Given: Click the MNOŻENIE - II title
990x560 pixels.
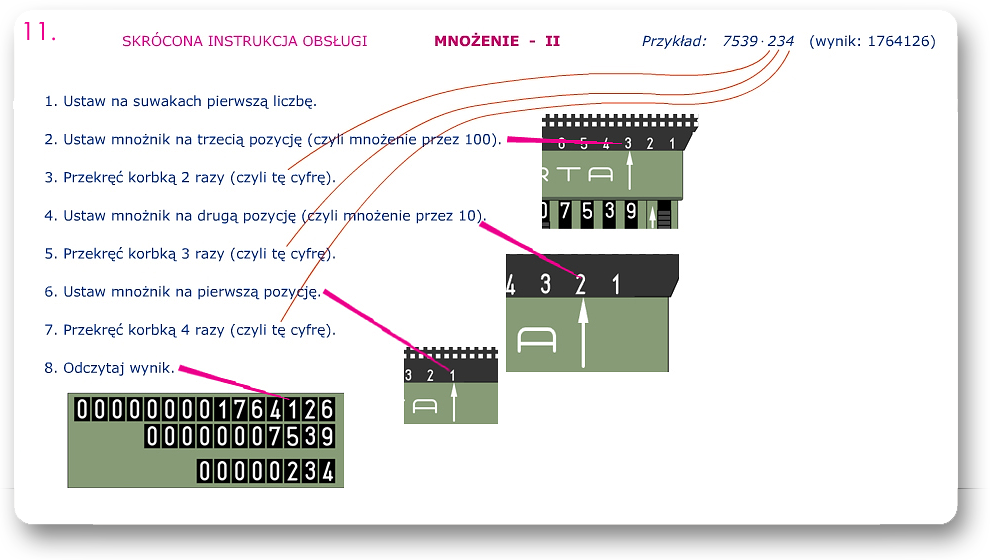Looking at the screenshot, I should click(497, 41).
